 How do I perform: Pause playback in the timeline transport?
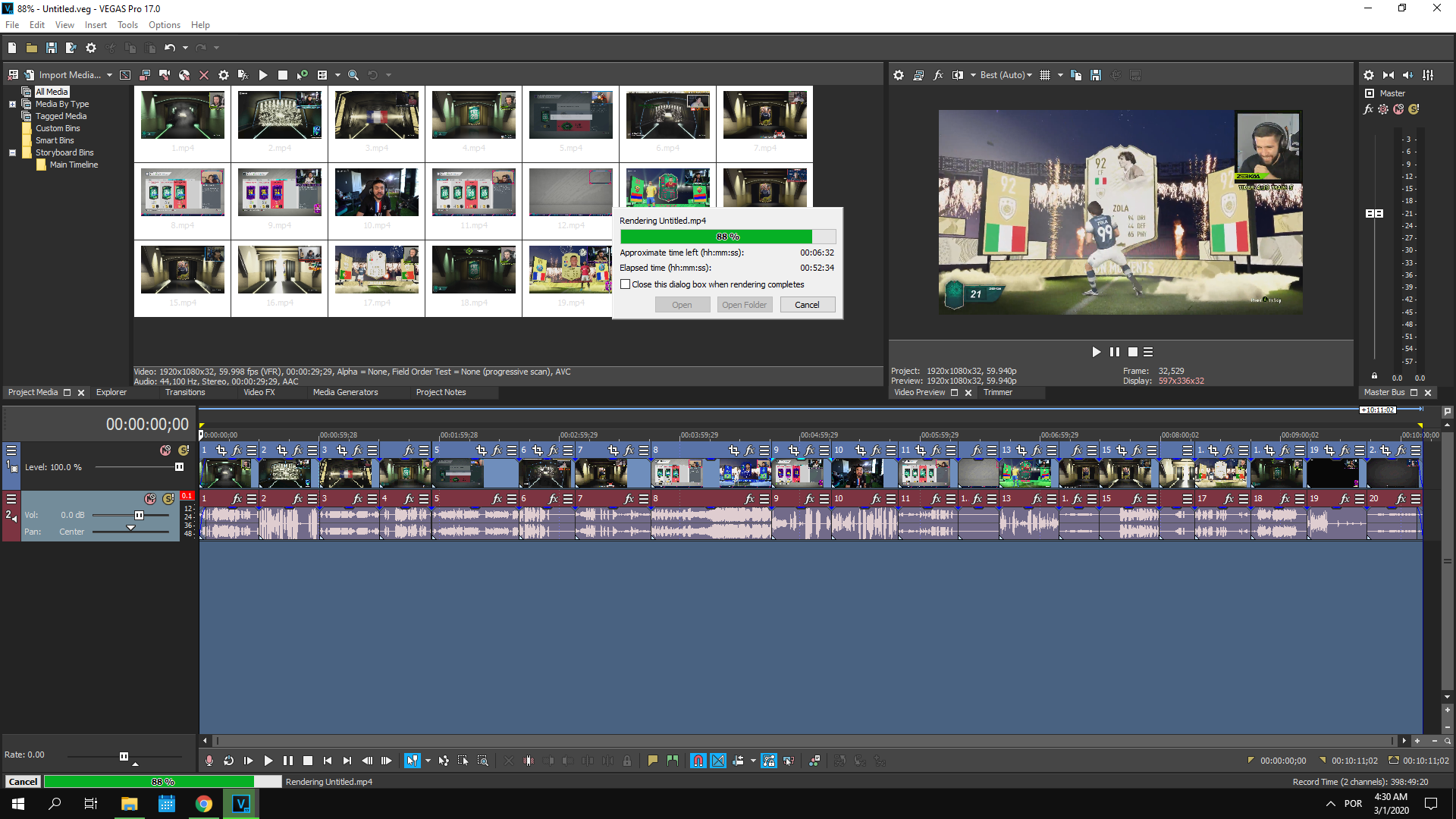pyautogui.click(x=288, y=761)
